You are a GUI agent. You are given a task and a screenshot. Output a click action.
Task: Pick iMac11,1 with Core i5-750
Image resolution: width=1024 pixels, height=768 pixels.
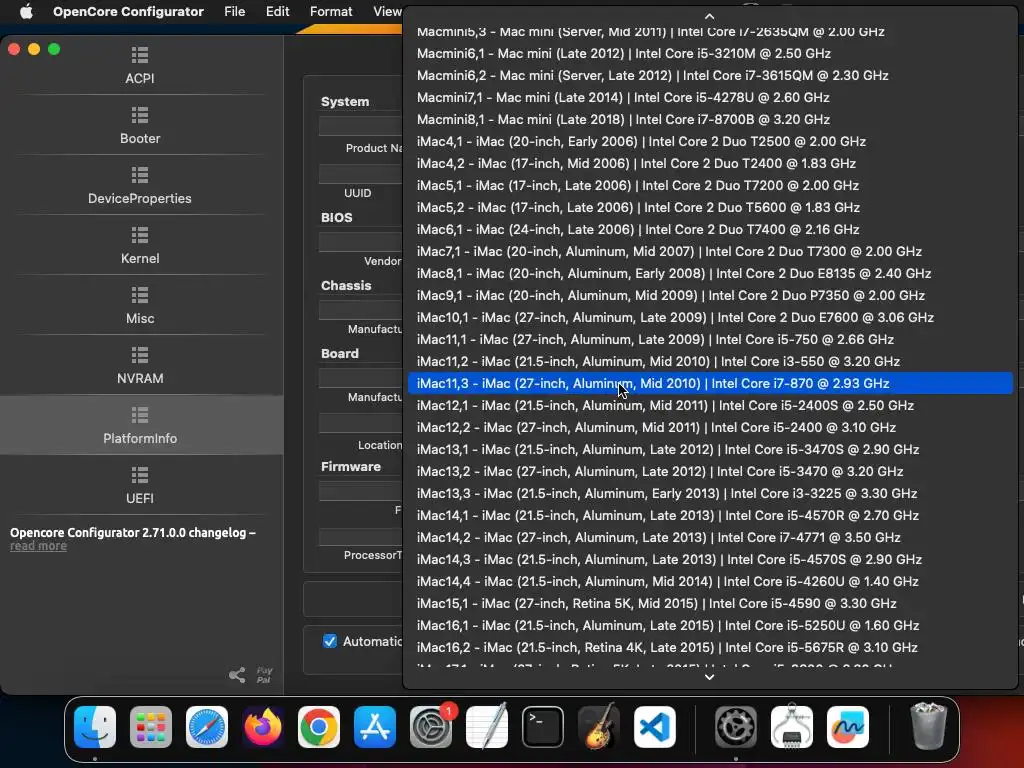tap(710, 340)
